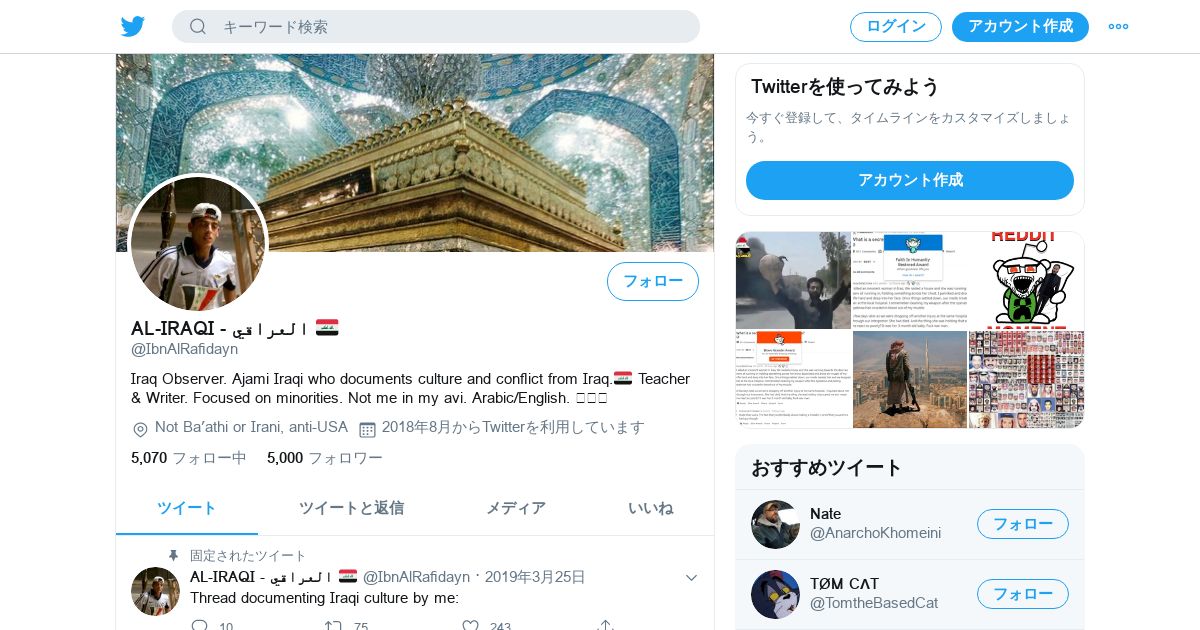Share the pinned tweet via the share icon
The width and height of the screenshot is (1200, 630).
tap(605, 625)
